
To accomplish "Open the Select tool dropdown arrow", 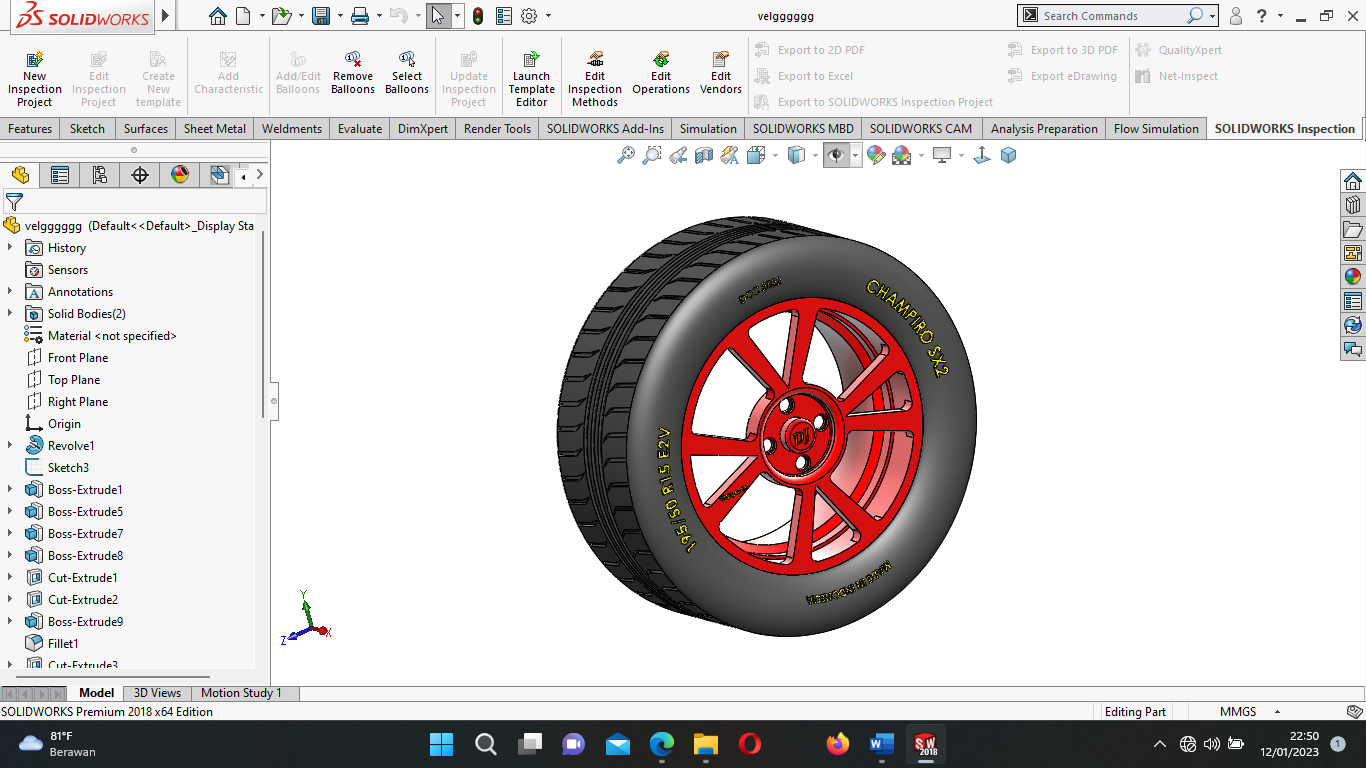I will (457, 16).
